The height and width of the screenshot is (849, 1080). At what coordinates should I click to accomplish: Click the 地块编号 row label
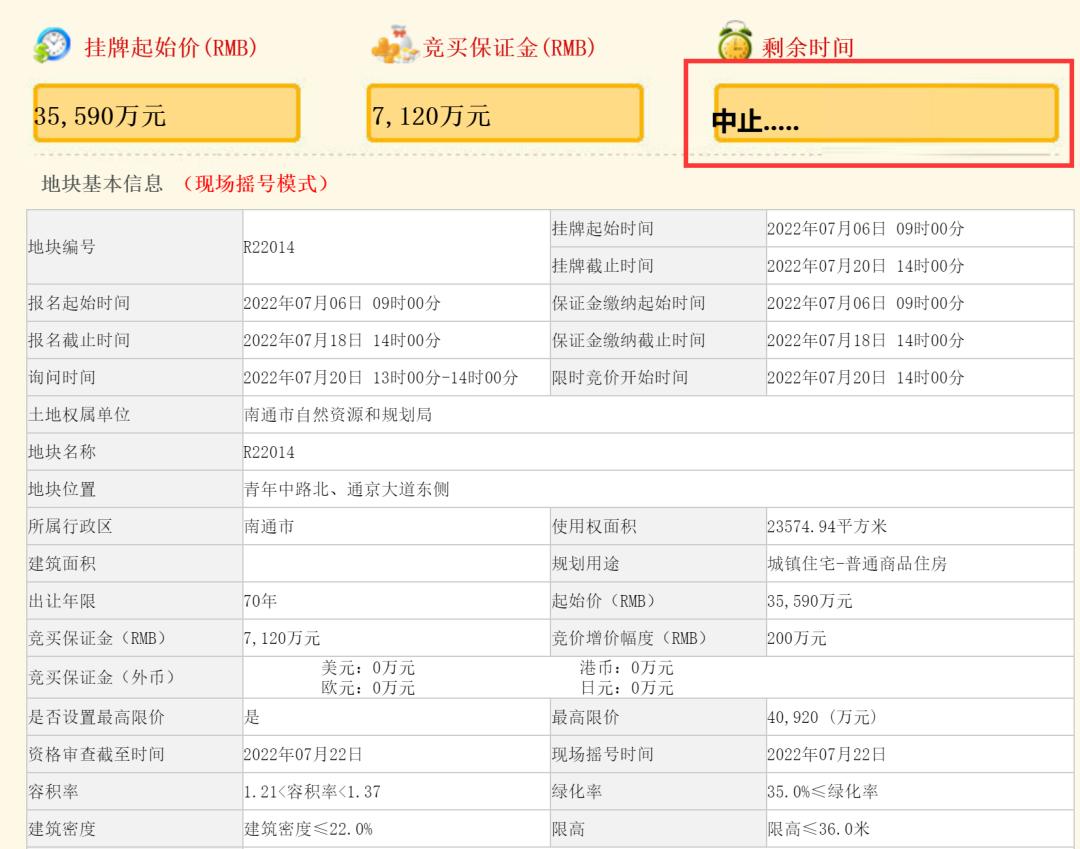[61, 247]
